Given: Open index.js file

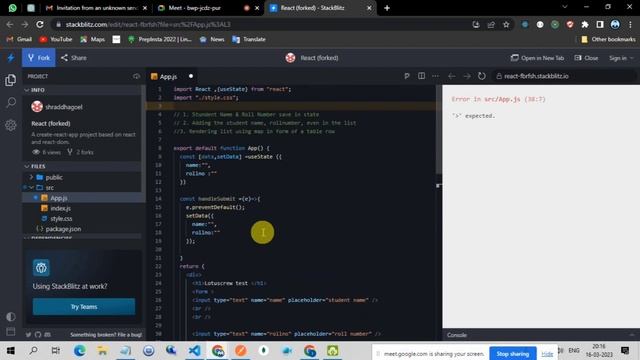Looking at the screenshot, I should click(60, 208).
